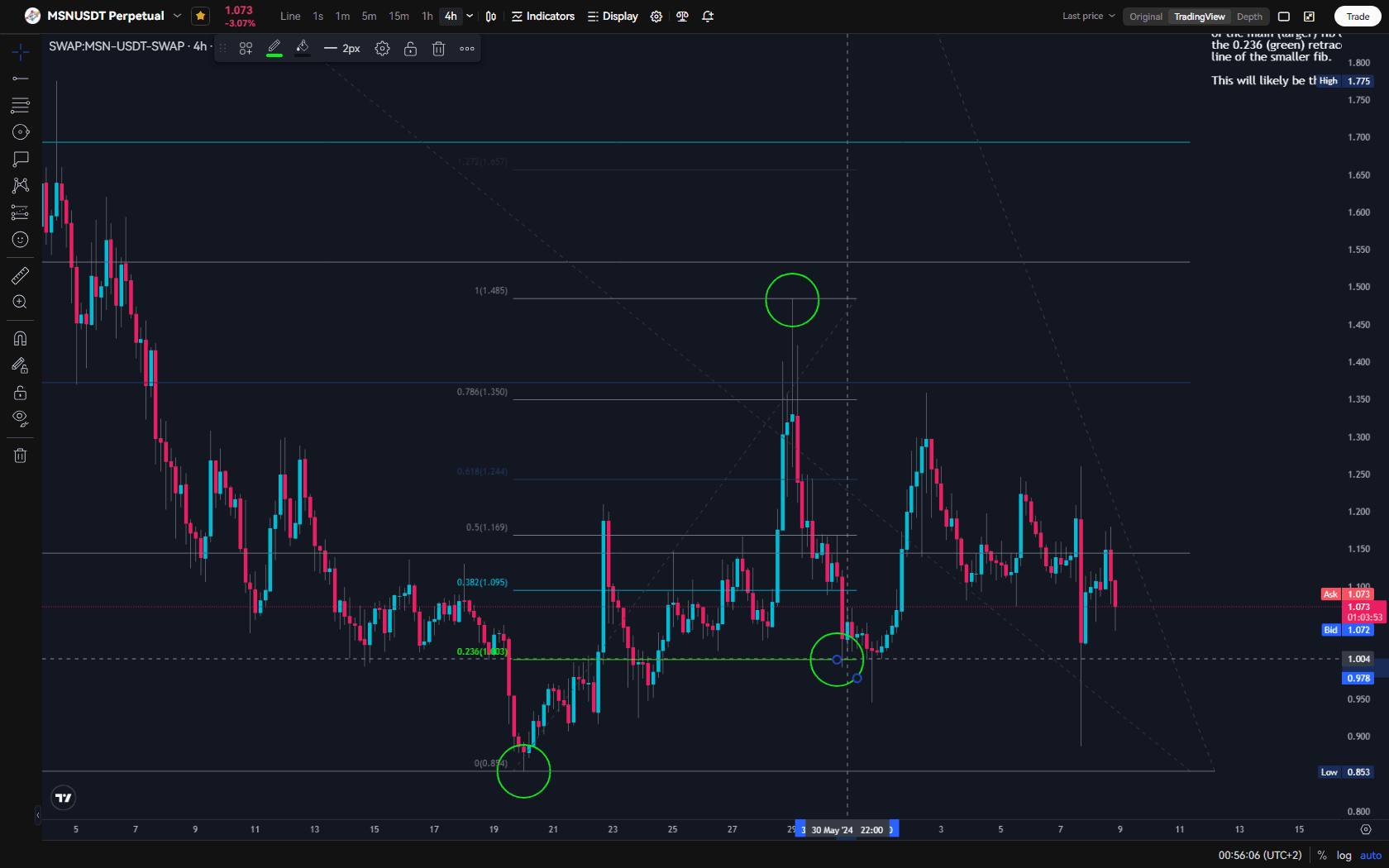Open the emoji icons tool
The width and height of the screenshot is (1389, 868).
21,240
